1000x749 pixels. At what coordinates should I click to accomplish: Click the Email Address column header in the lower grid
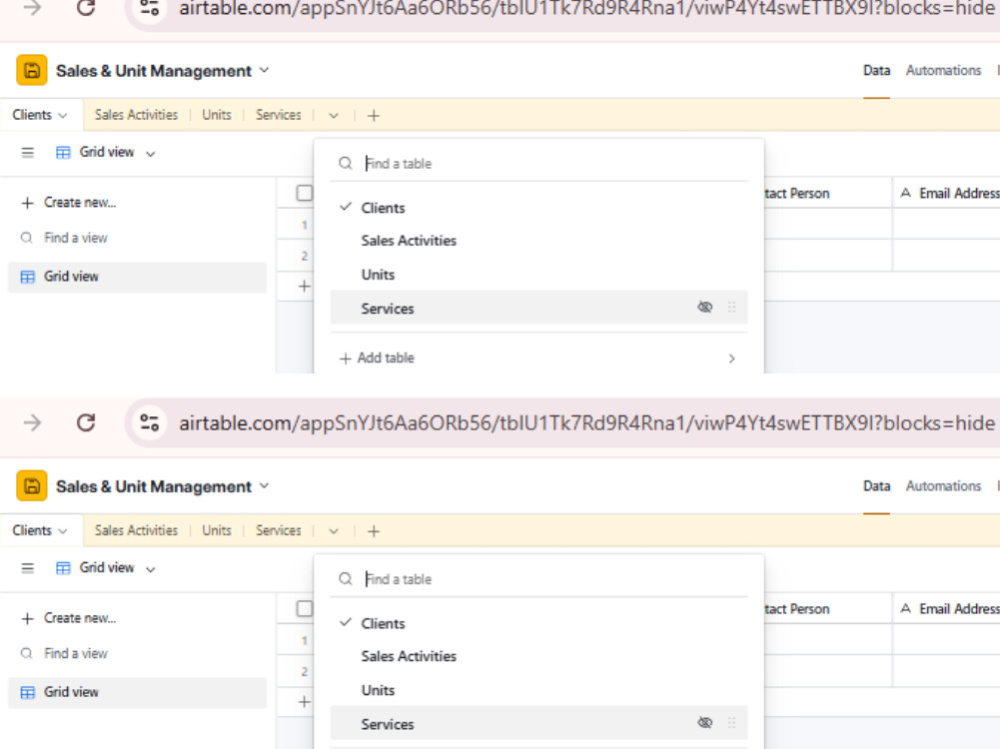[946, 609]
